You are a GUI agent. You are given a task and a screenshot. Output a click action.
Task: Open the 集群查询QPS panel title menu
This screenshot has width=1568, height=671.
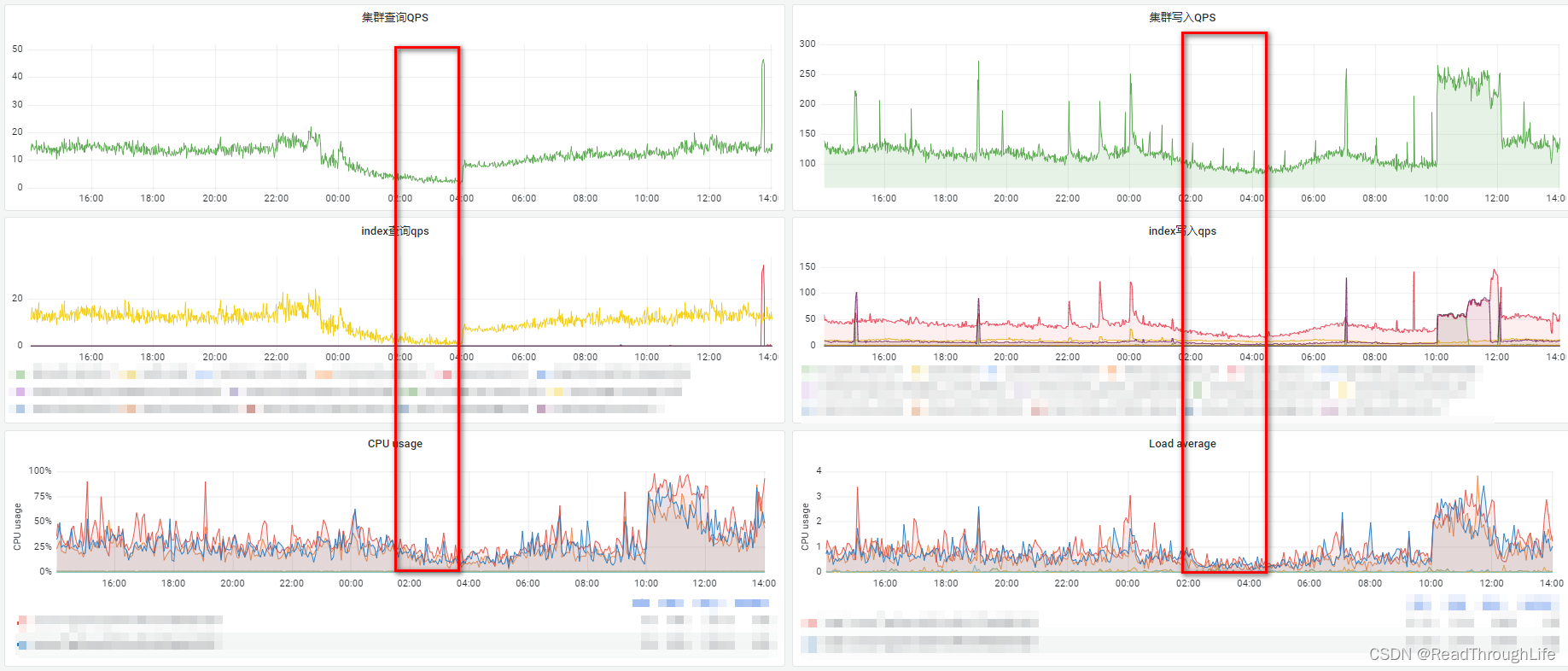(394, 17)
